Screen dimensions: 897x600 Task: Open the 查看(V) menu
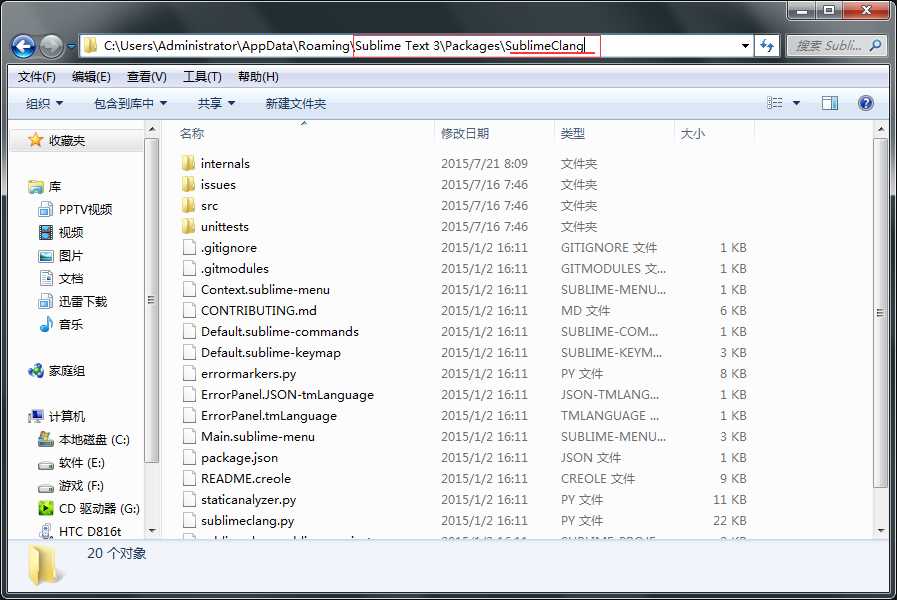point(146,77)
